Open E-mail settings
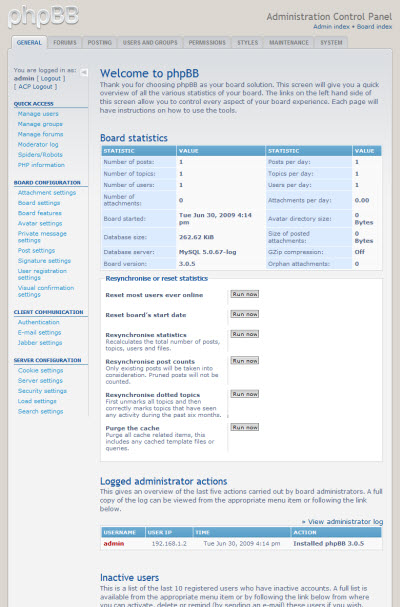The image size is (400, 607). point(39,333)
